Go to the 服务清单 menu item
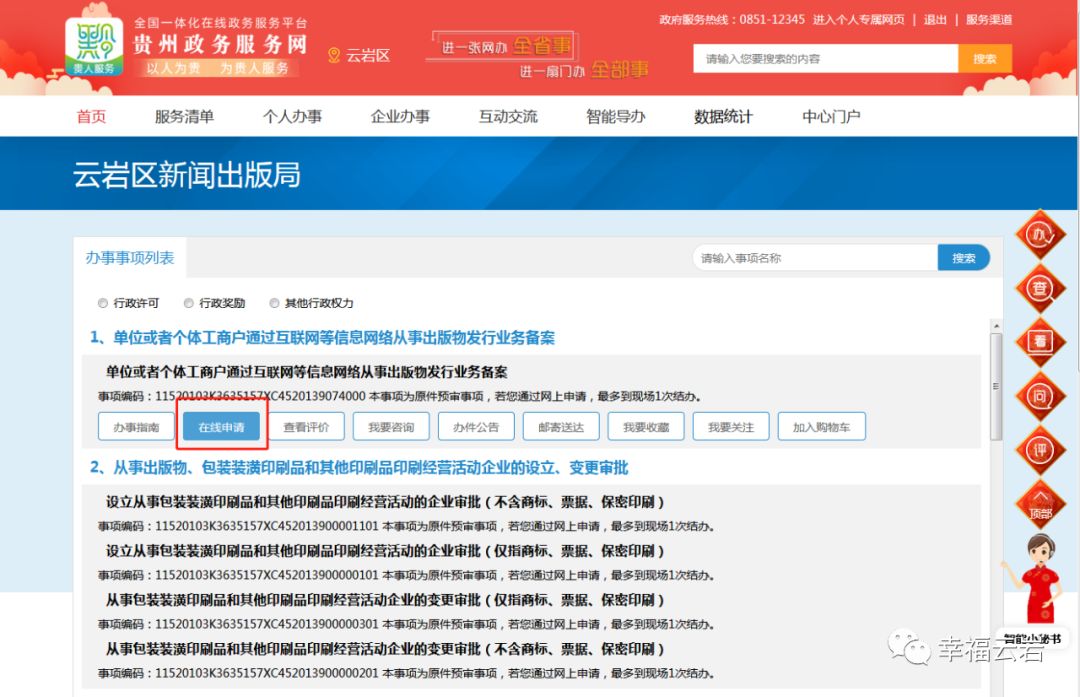The width and height of the screenshot is (1080, 697). [184, 116]
